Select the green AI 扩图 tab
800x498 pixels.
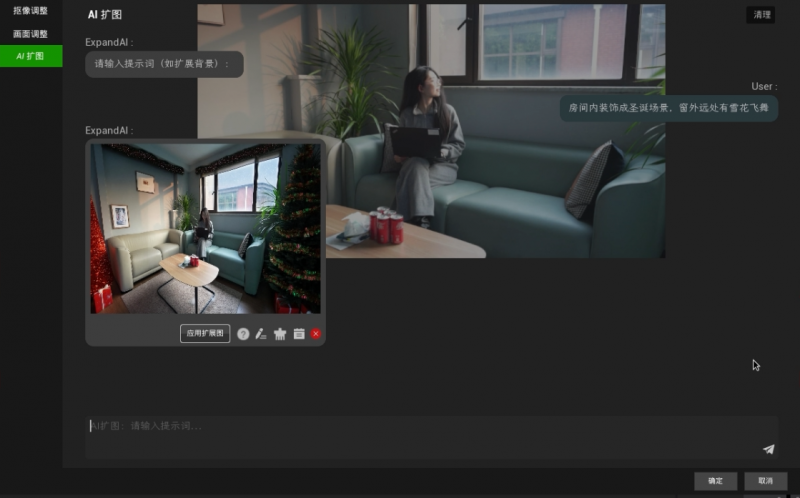coord(30,56)
